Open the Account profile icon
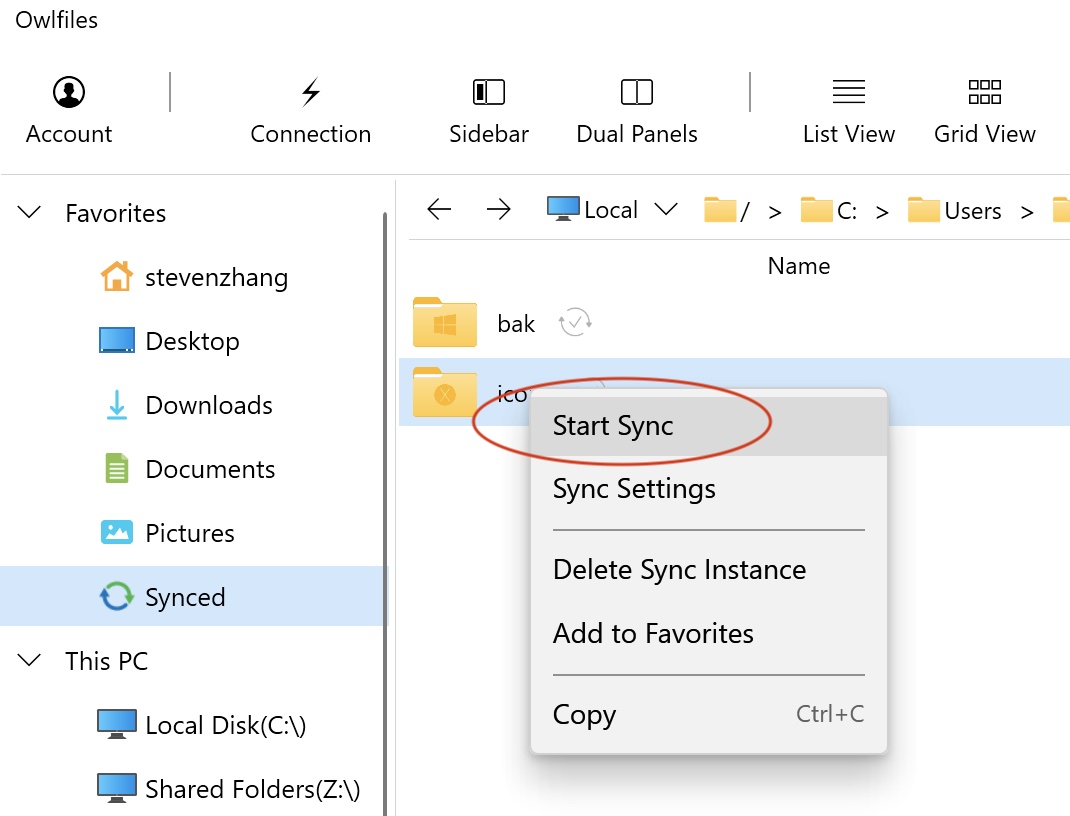The height and width of the screenshot is (816, 1070). (69, 92)
